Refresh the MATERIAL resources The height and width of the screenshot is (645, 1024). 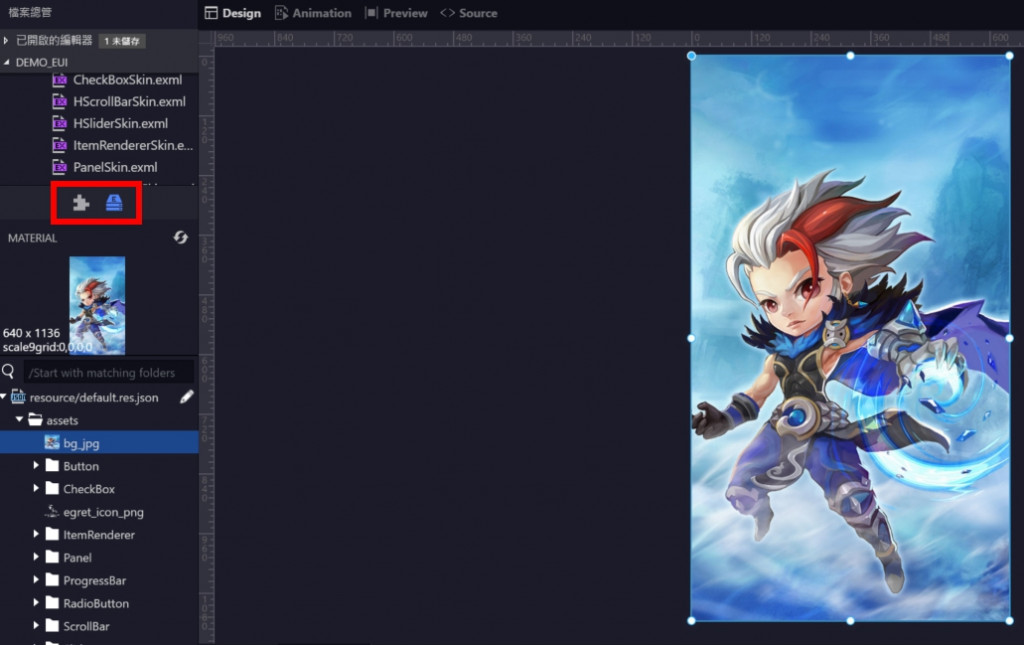click(181, 238)
